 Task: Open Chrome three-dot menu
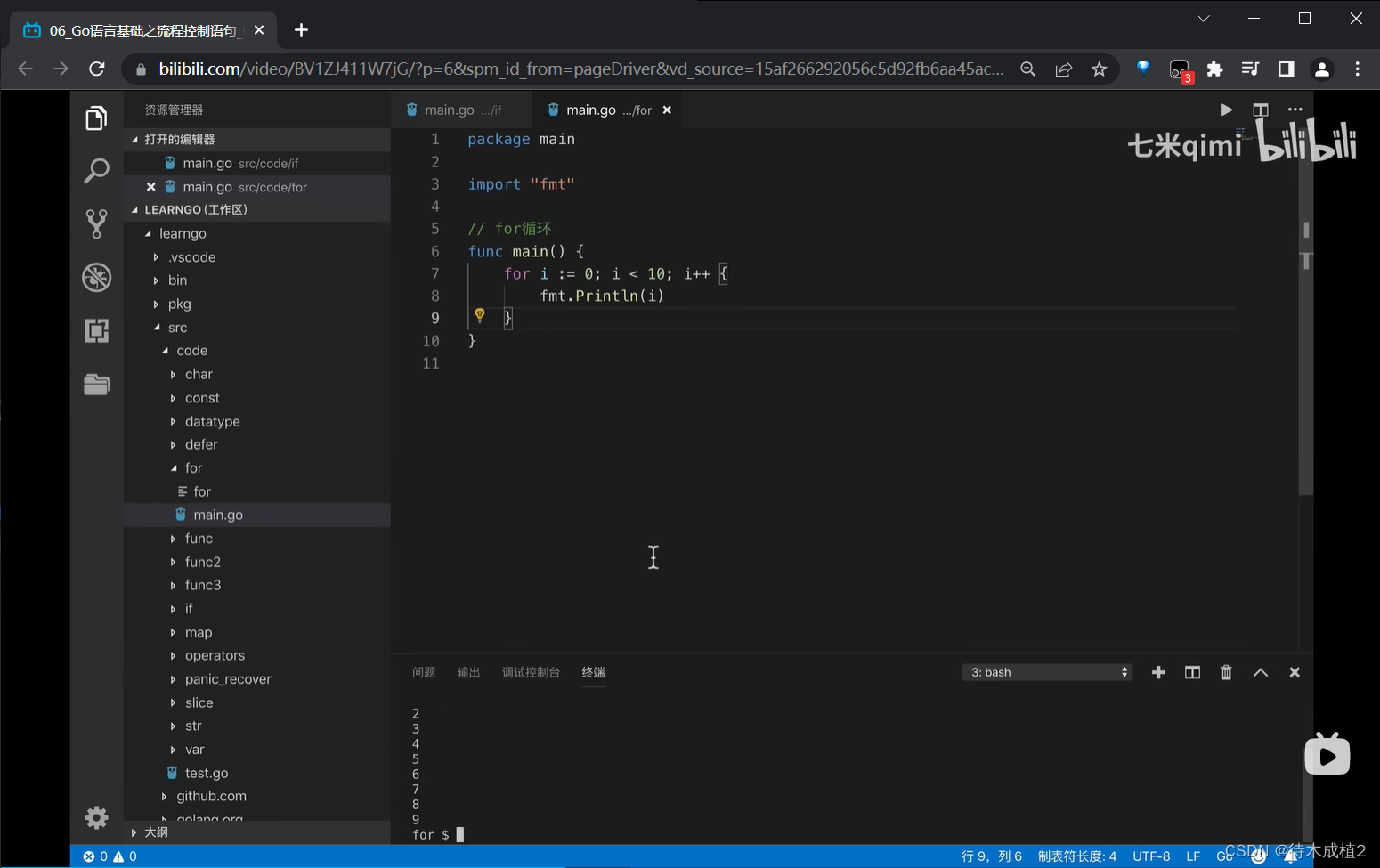pyautogui.click(x=1358, y=69)
